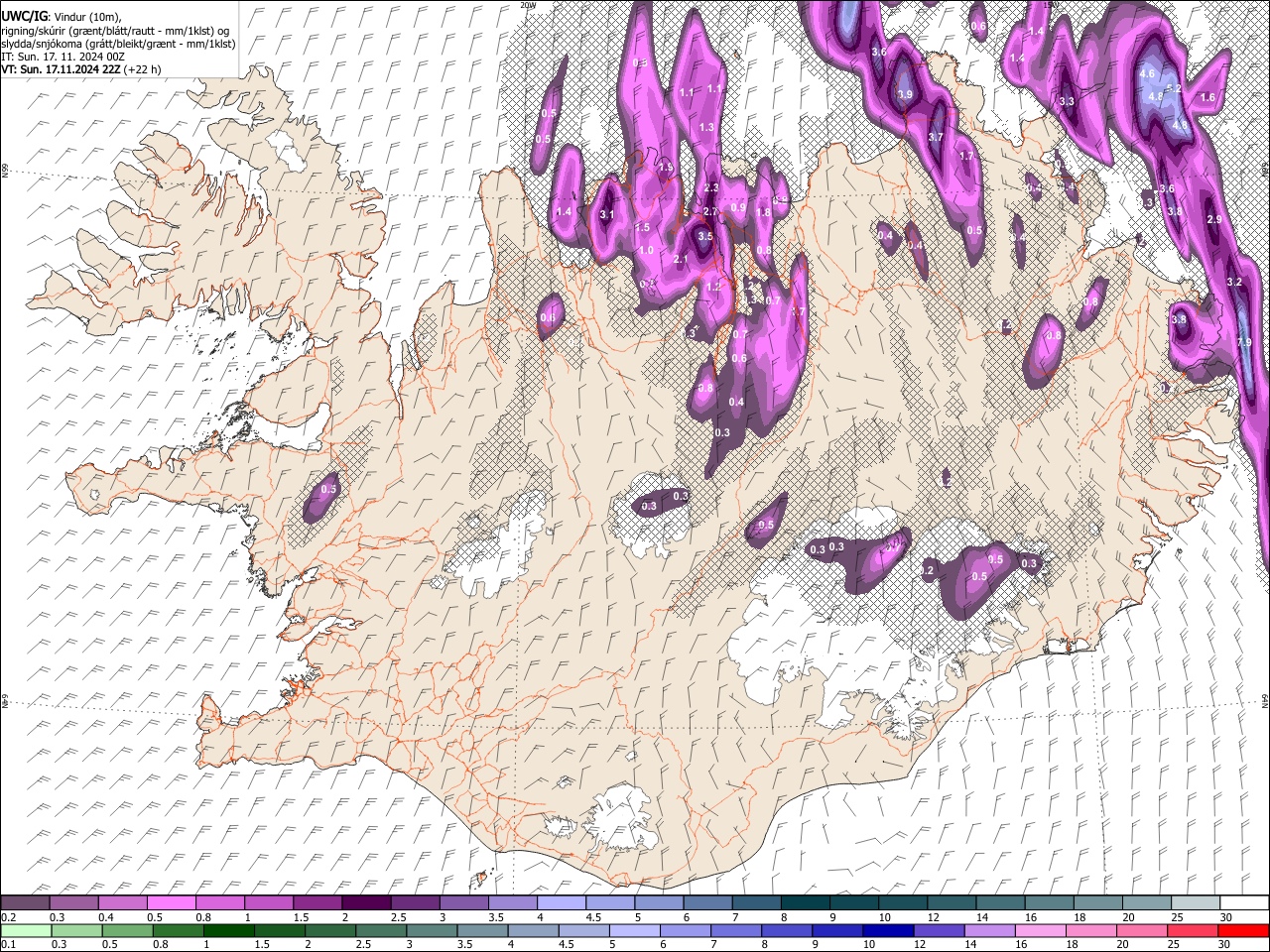Click the bright pink 0.5 swatch in top legend
Viewport: 1270px width, 952px height.
[x=171, y=903]
